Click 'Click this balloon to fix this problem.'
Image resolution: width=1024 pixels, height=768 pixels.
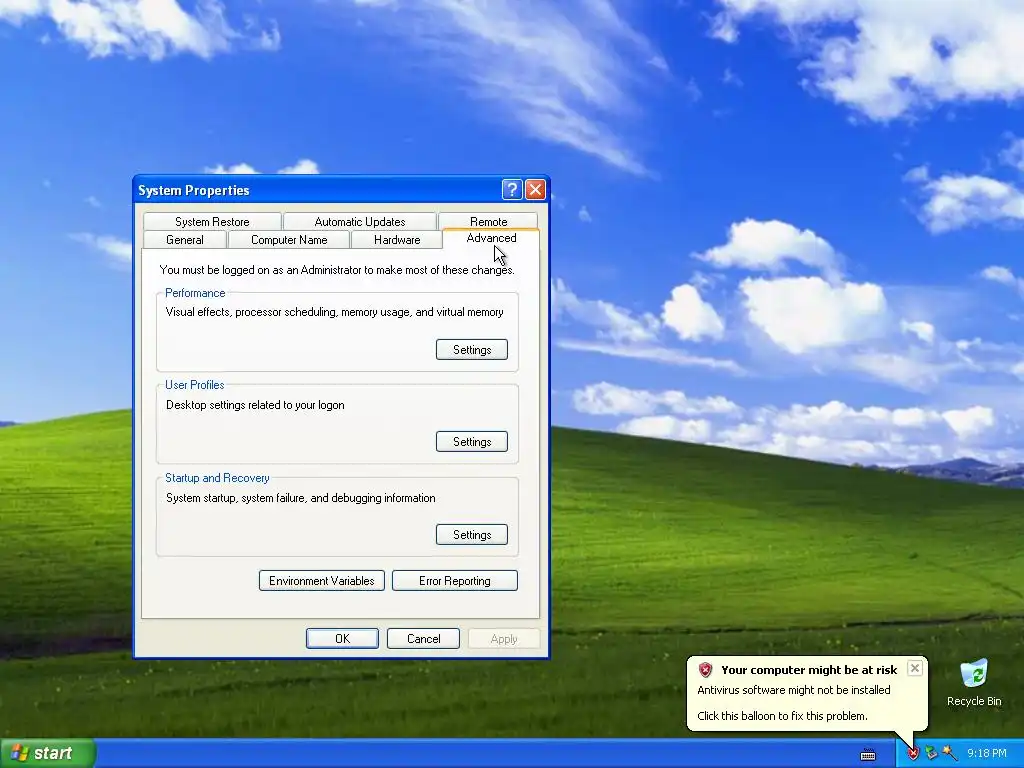[782, 716]
